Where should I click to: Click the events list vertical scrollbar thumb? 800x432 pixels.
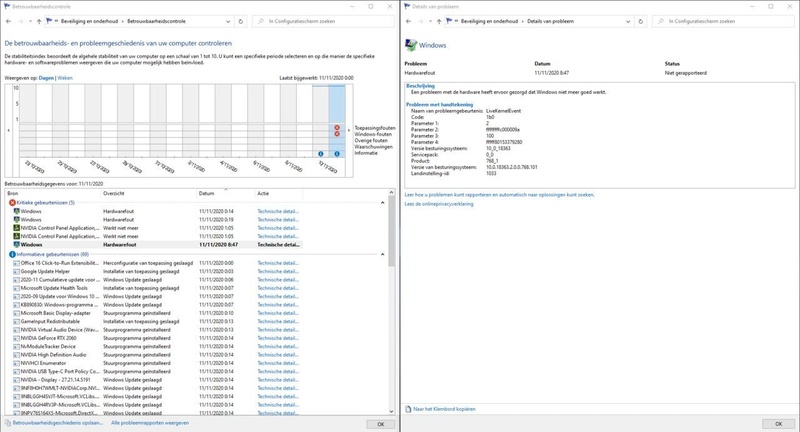pos(391,231)
